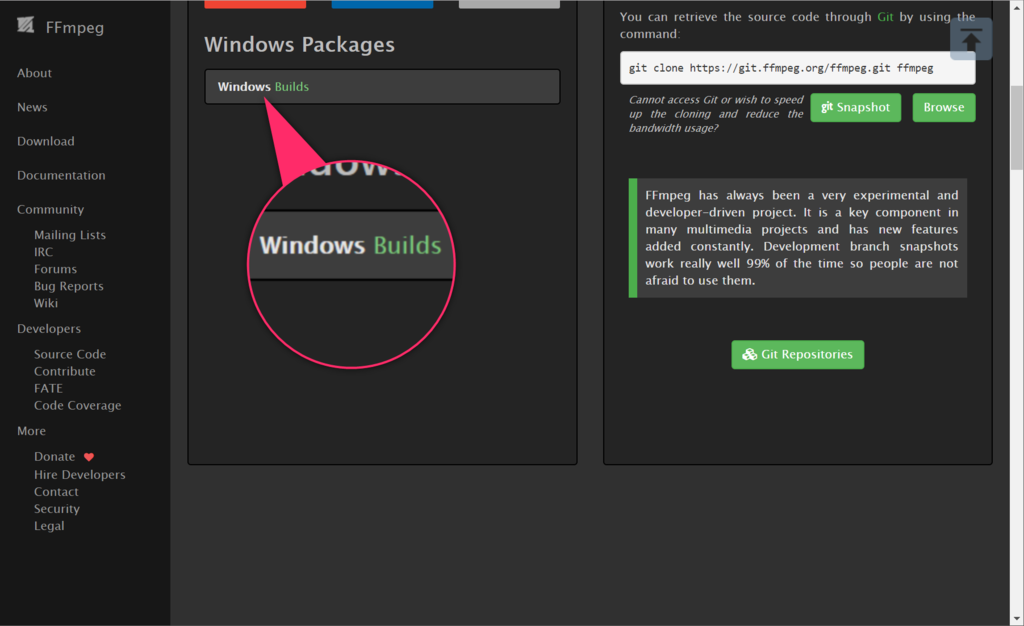Click the FFmpeg logo icon
This screenshot has width=1024, height=626.
pyautogui.click(x=25, y=25)
